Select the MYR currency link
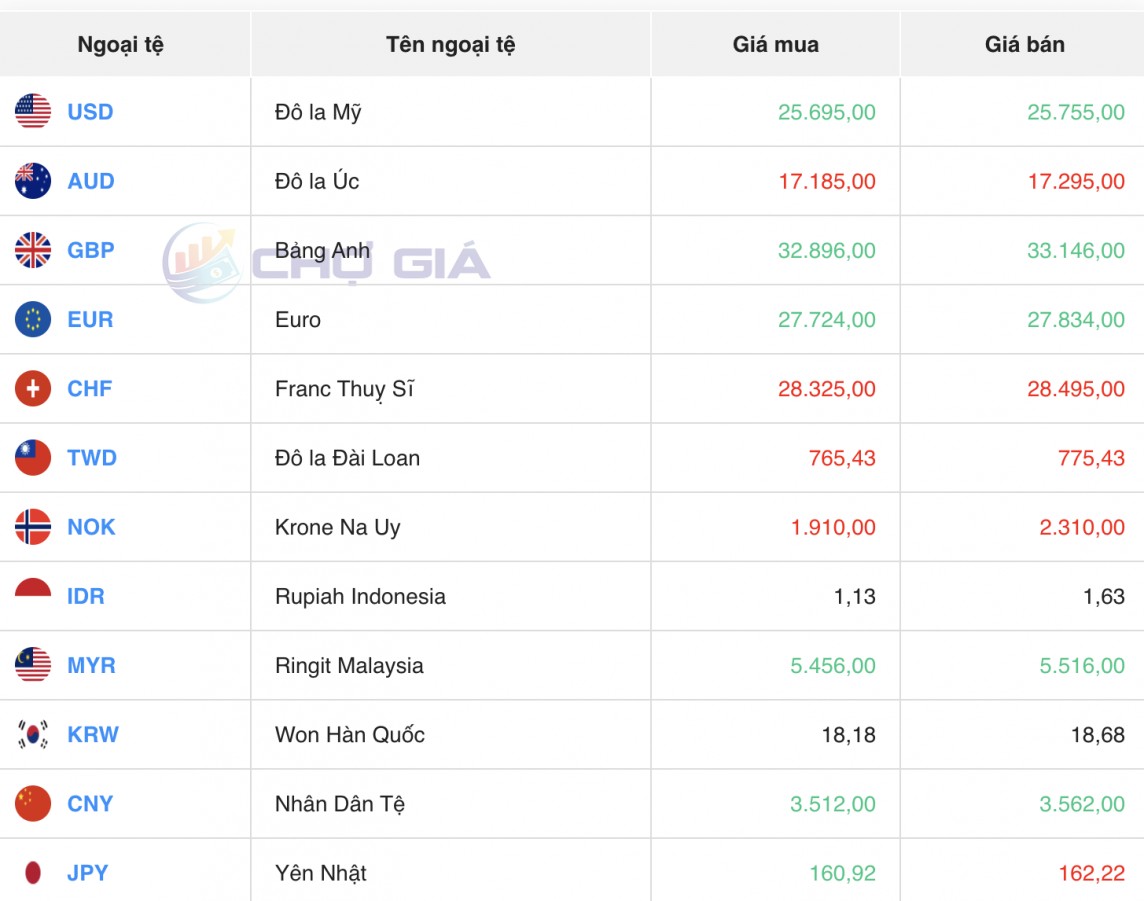Screen dimensions: 1144x901 pyautogui.click(x=89, y=665)
